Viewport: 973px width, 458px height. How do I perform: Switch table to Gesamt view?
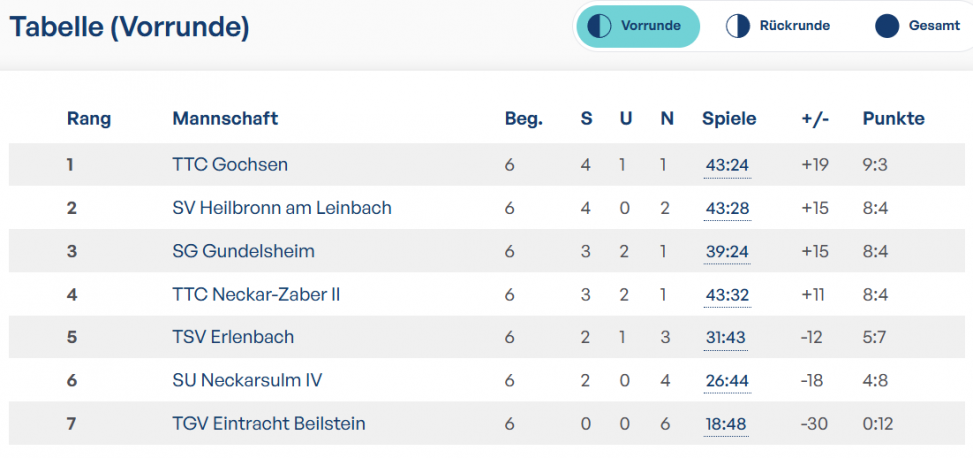pos(917,27)
